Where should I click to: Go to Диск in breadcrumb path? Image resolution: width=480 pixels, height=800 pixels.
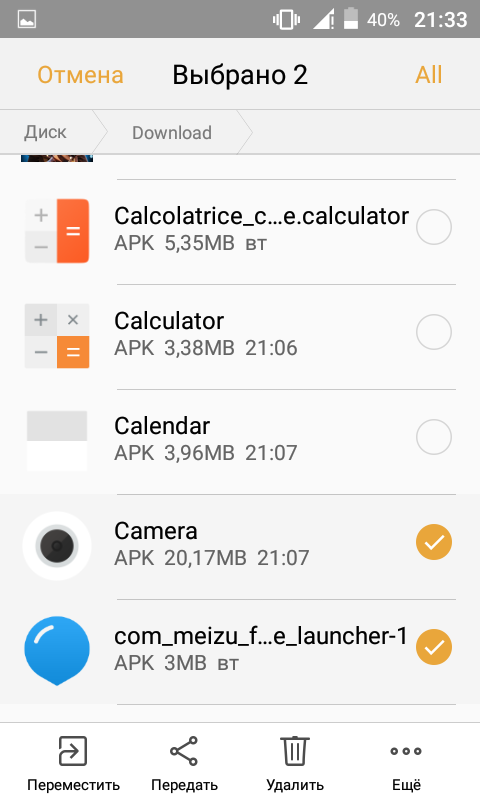pos(45,132)
